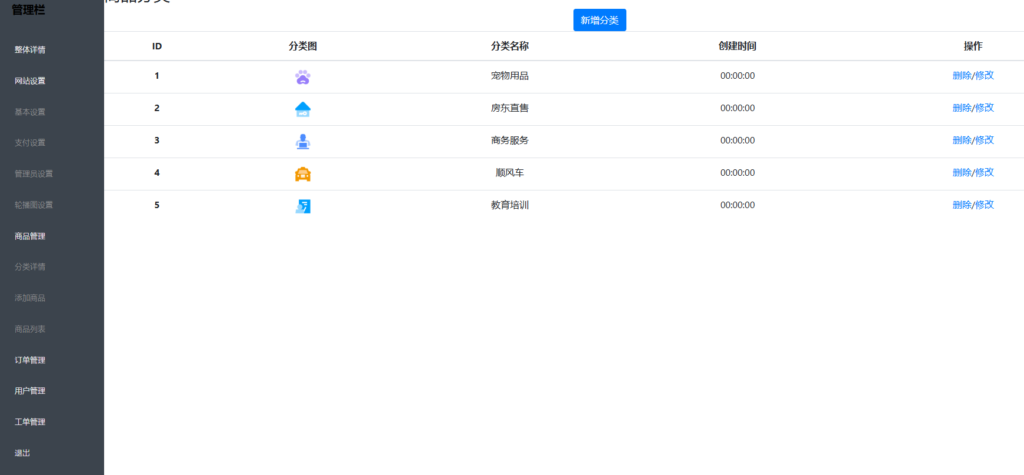Open 分类详情 under 商品管理
Viewport: 1024px width, 475px height.
30,267
